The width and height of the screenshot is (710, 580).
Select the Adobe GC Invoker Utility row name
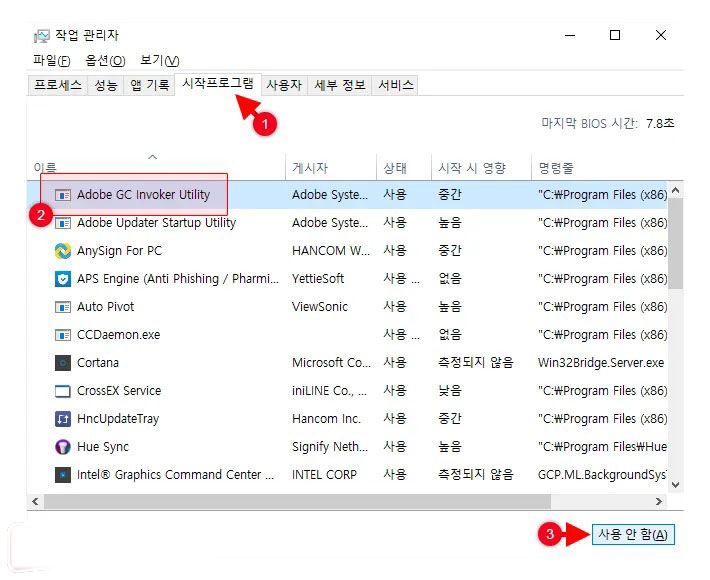click(x=143, y=195)
